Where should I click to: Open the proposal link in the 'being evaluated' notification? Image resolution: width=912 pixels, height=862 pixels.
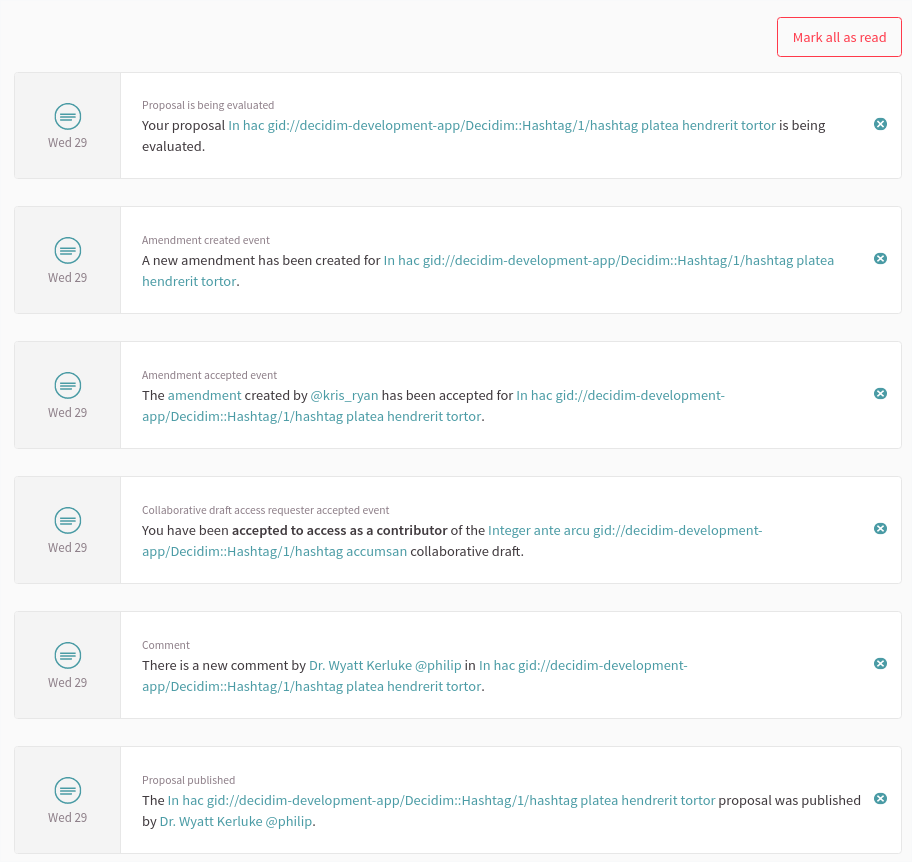[x=501, y=126]
